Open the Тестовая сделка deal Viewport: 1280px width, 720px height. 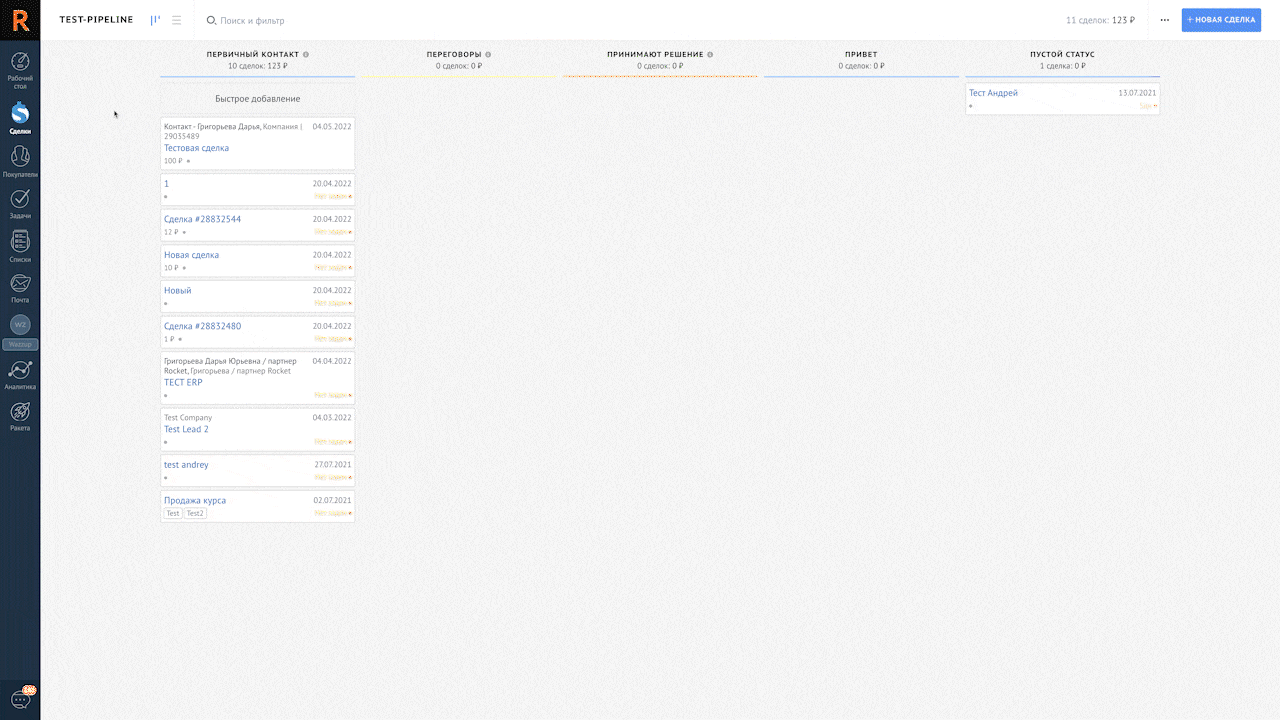(x=196, y=148)
